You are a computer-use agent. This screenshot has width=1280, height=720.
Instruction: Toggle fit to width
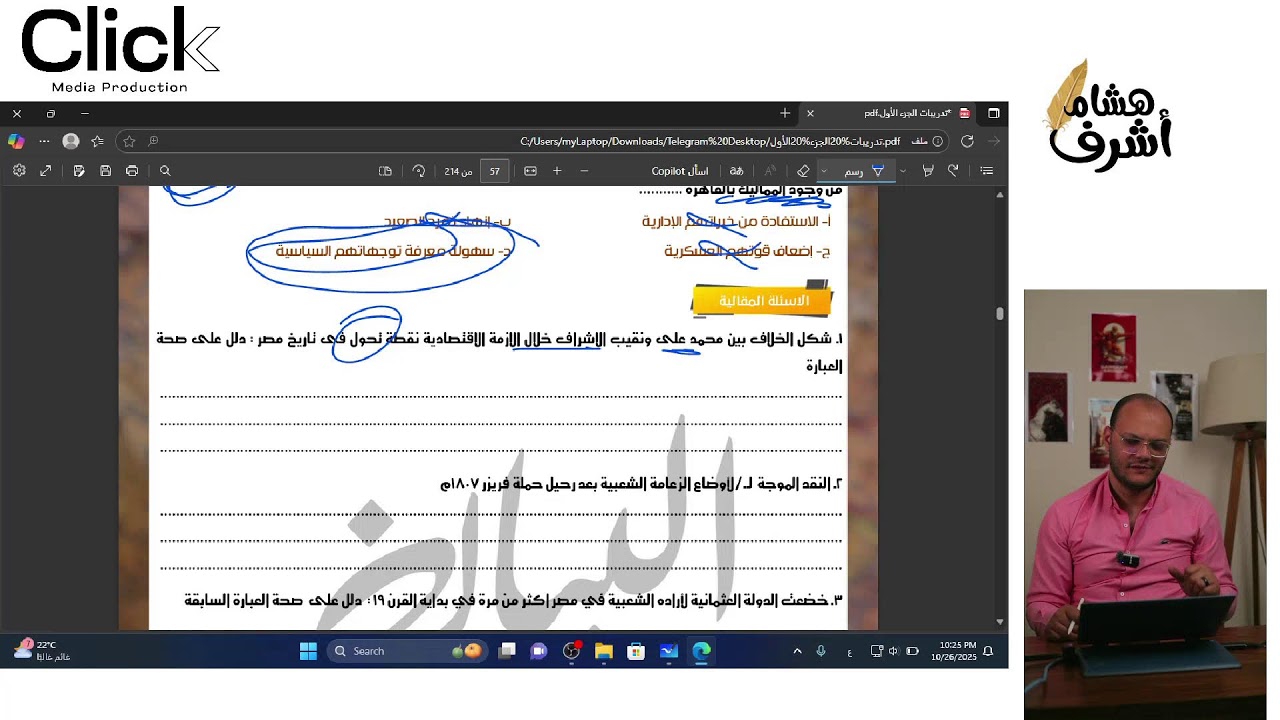click(x=530, y=171)
